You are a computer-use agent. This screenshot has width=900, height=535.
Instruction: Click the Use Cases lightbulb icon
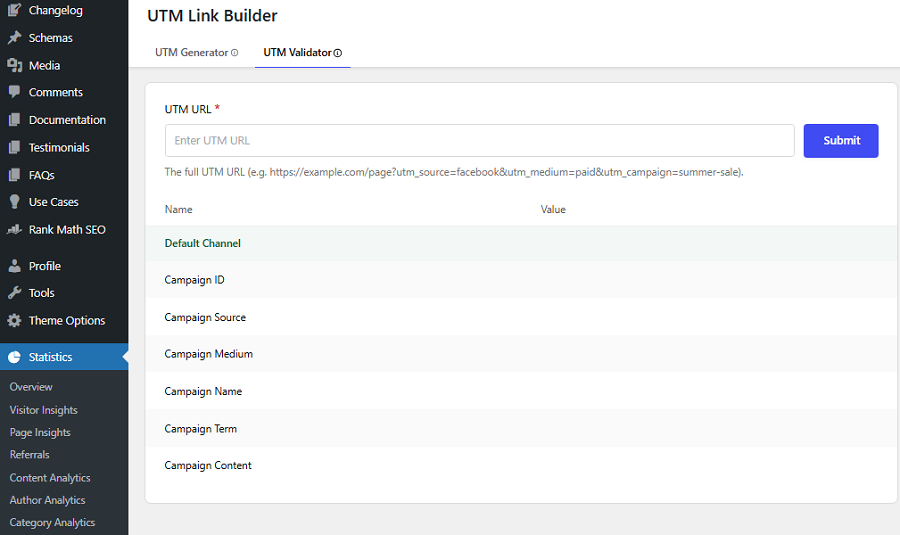click(14, 201)
